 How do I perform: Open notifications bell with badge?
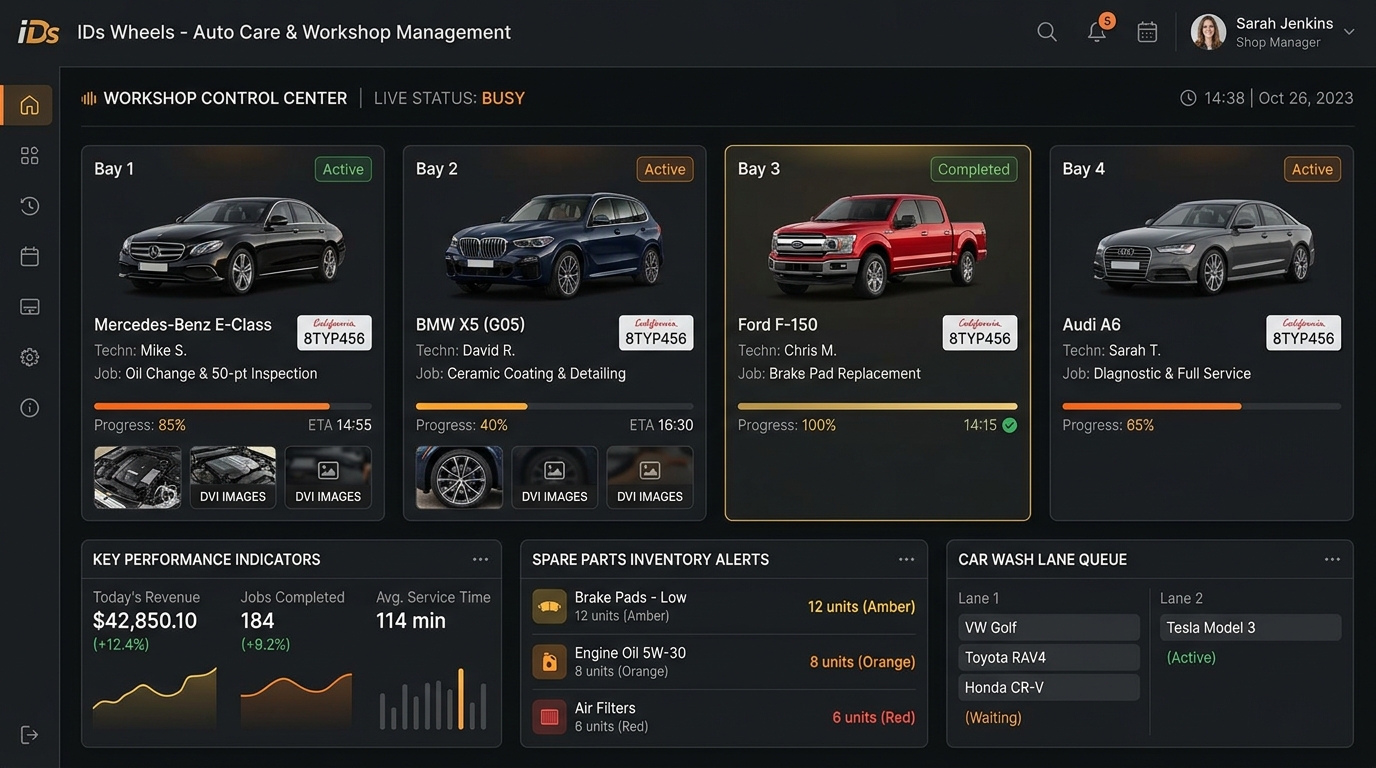coord(1099,30)
